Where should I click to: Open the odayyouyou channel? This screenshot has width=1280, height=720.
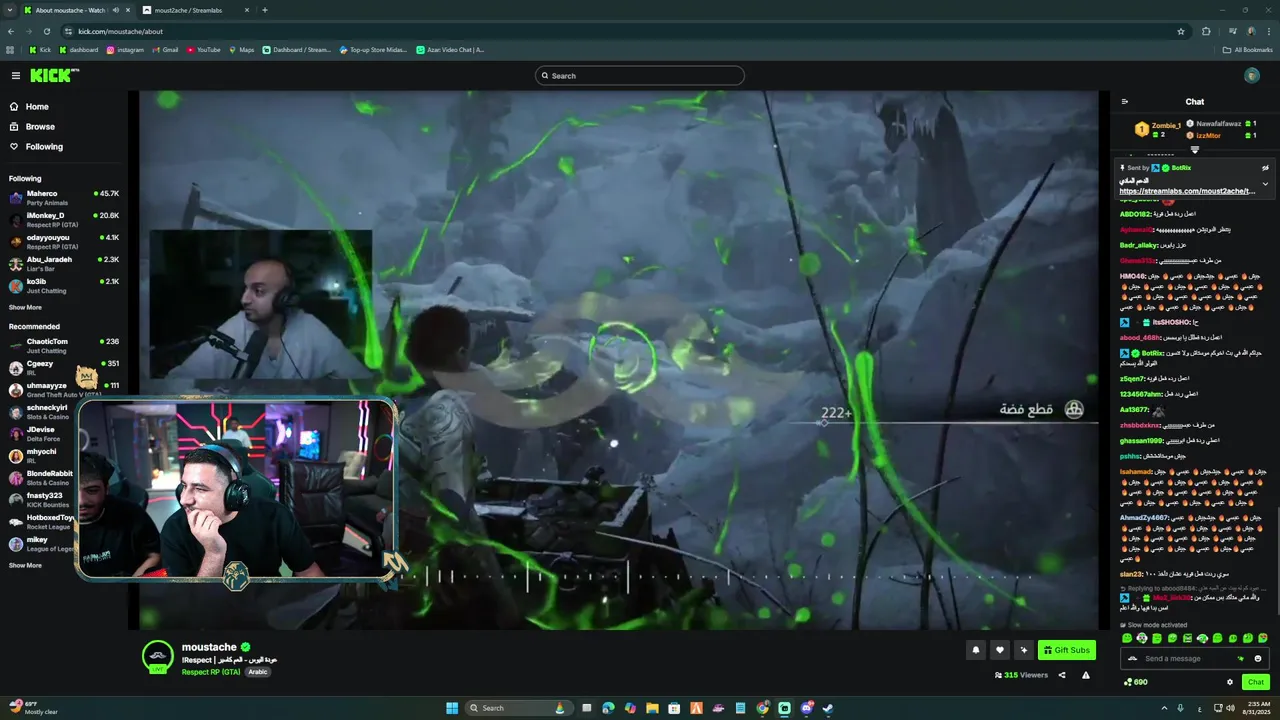click(64, 241)
